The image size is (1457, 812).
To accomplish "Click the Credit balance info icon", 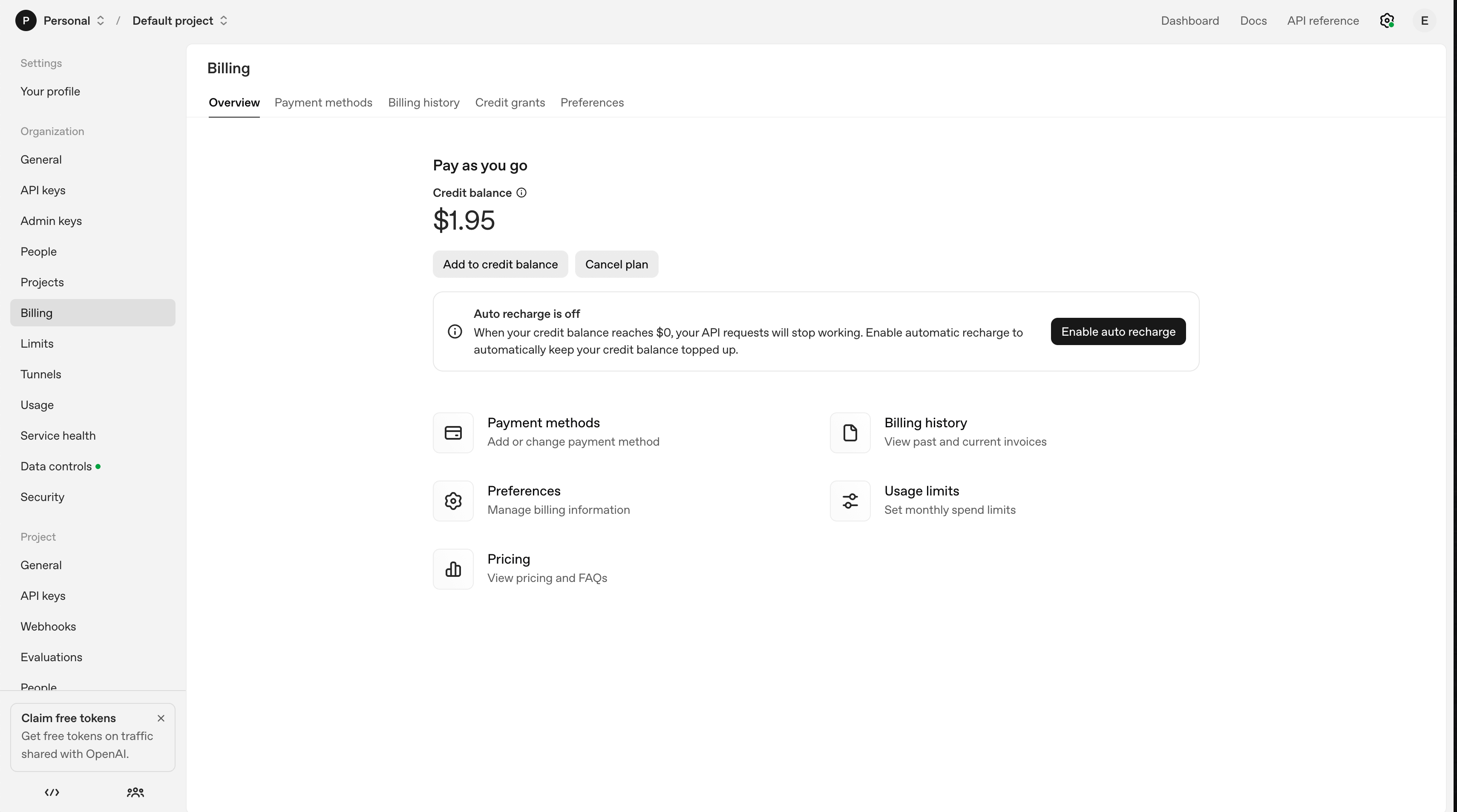I will tap(521, 193).
